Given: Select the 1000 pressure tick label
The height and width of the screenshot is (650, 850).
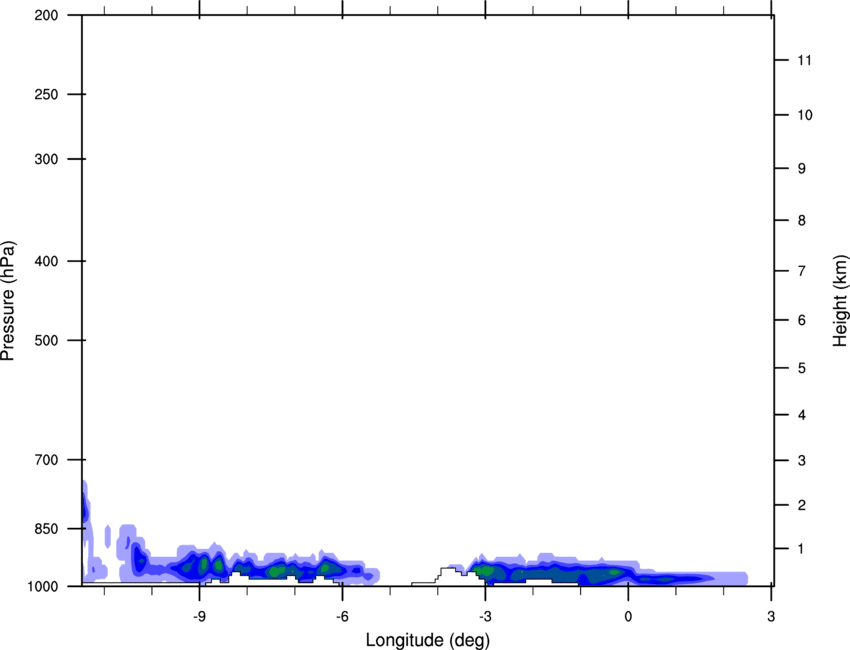Looking at the screenshot, I should click(43, 586).
